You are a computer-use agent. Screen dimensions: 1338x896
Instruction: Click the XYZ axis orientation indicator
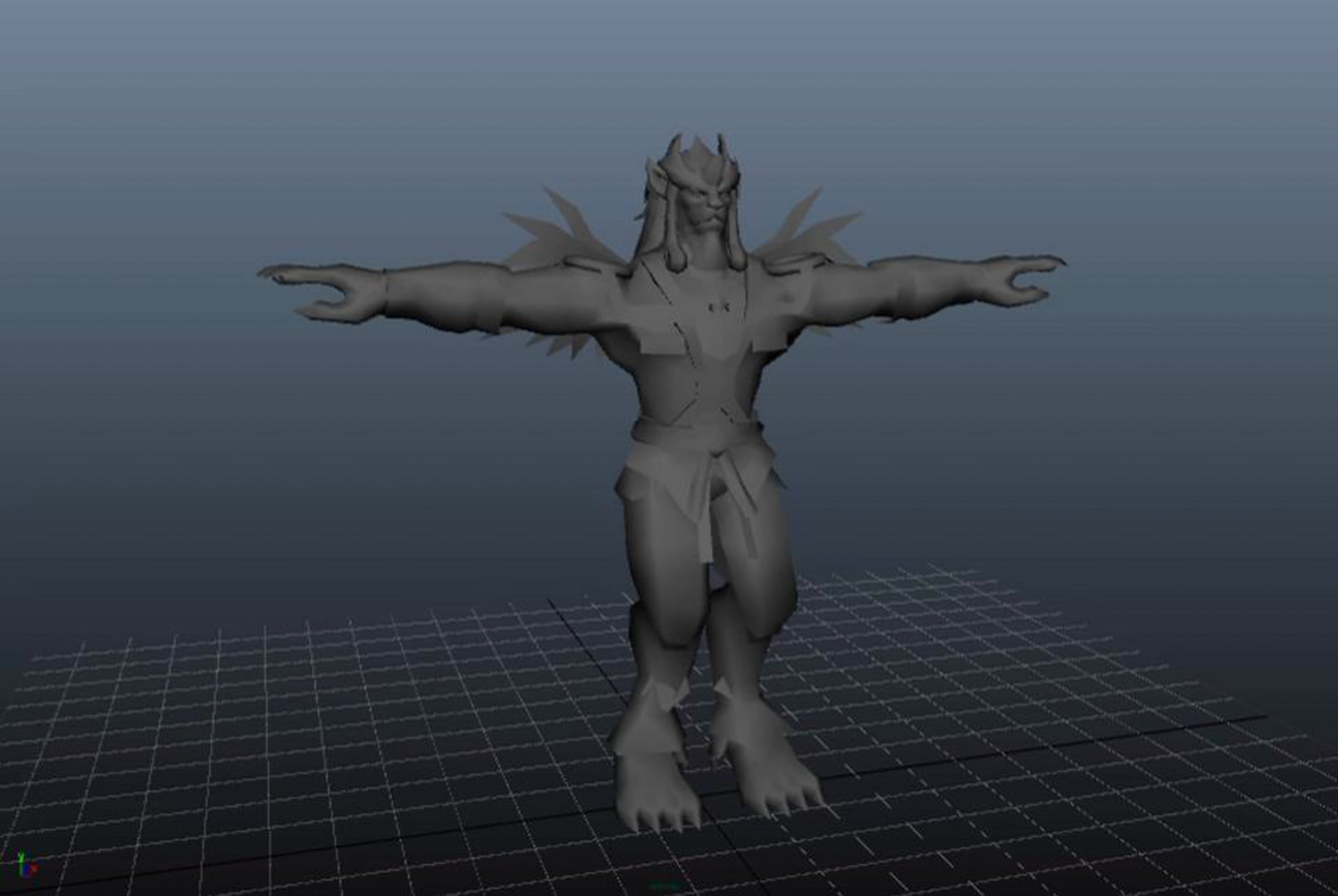27,865
